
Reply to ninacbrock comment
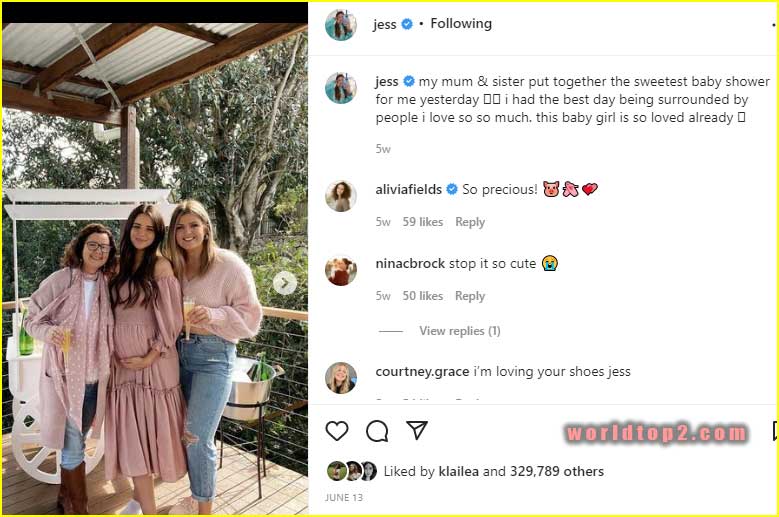[x=470, y=296]
